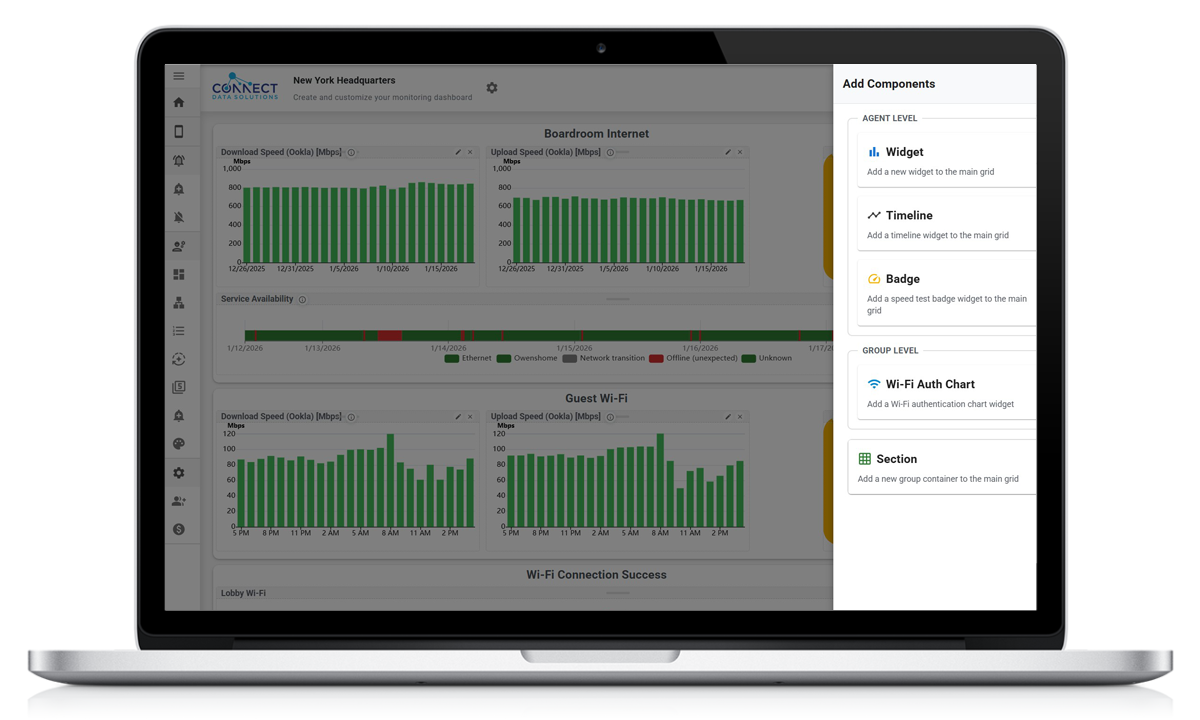
Task: Open the color palette theme icon
Action: tap(179, 444)
